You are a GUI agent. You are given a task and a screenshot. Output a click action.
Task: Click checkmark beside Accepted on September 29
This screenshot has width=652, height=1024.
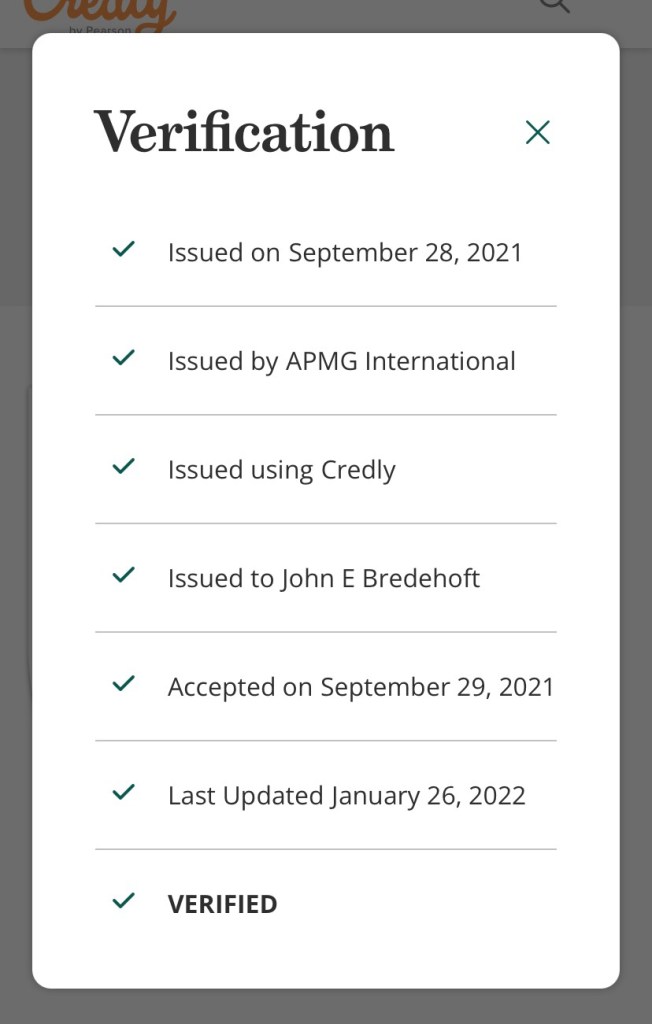click(124, 685)
